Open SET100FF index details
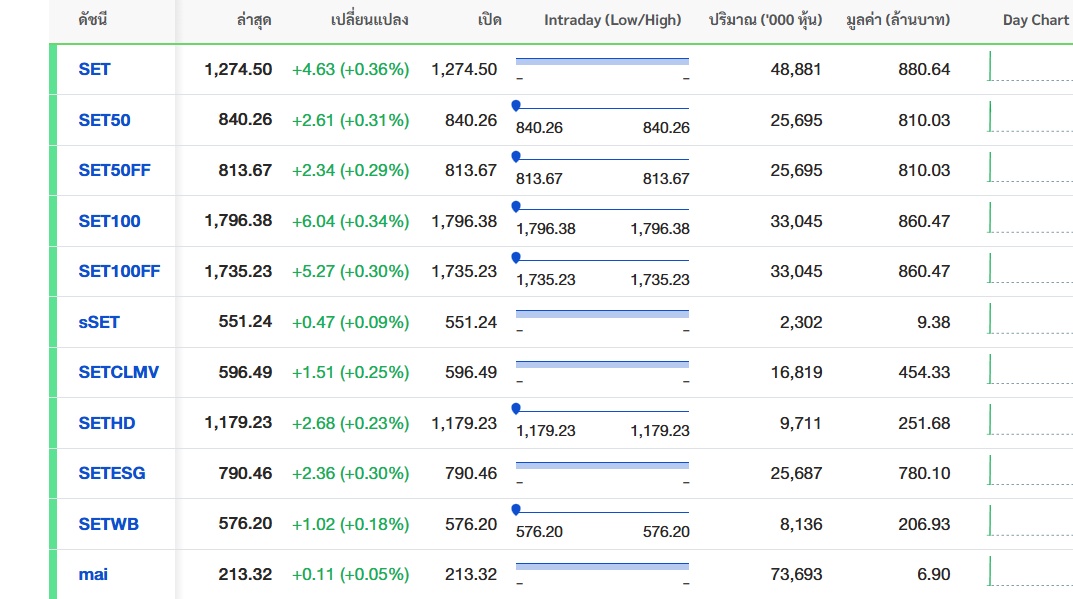Image resolution: width=1073 pixels, height=599 pixels. point(119,271)
